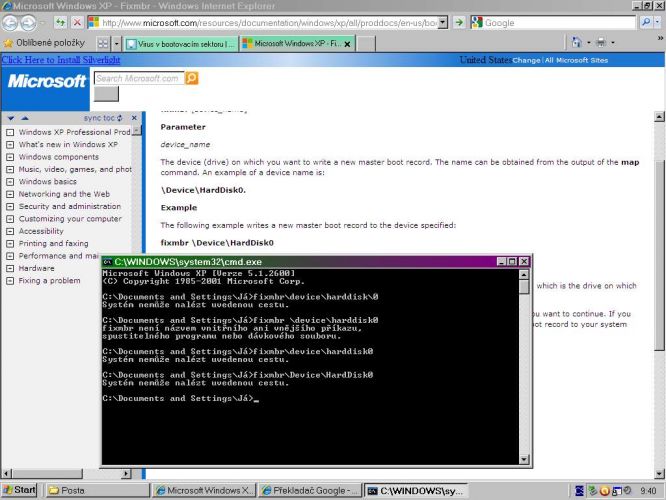Click the Search Microsoft.com input field

point(139,78)
